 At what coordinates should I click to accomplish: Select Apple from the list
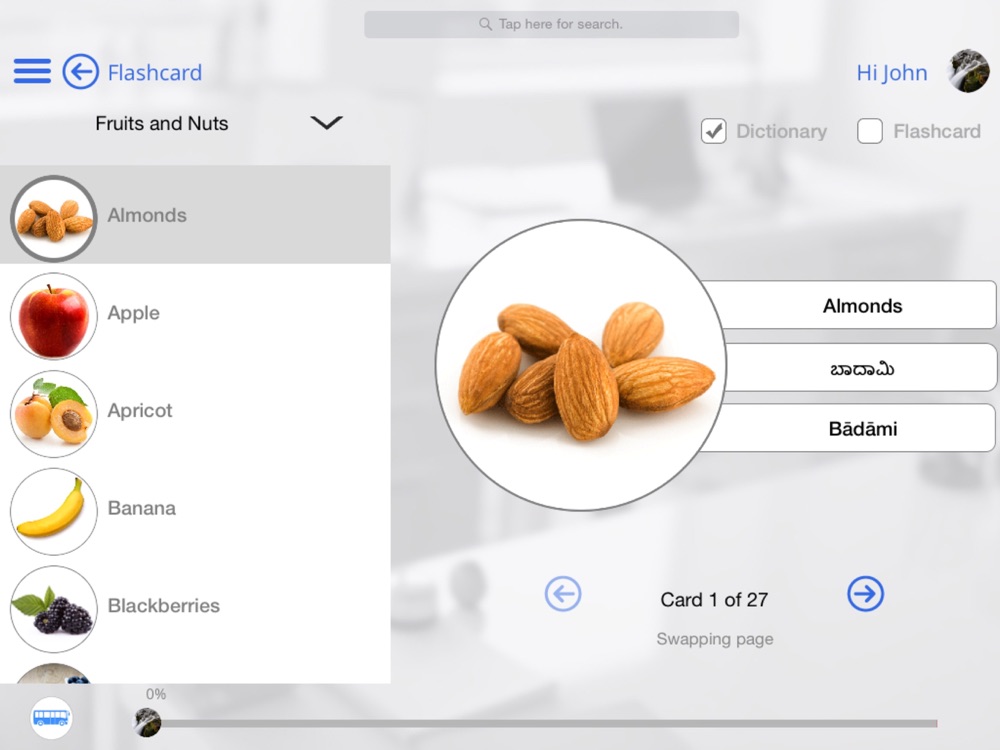pos(195,313)
